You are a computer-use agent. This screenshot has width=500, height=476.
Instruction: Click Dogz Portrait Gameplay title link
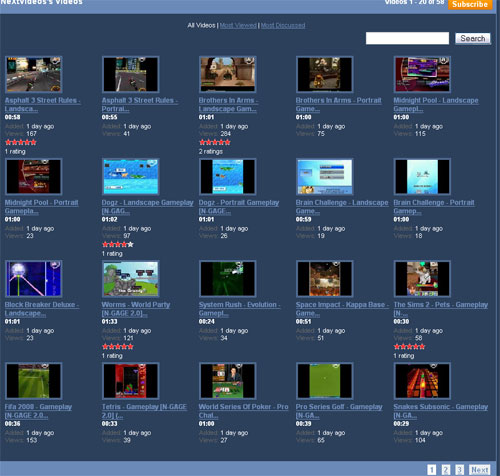(x=239, y=207)
